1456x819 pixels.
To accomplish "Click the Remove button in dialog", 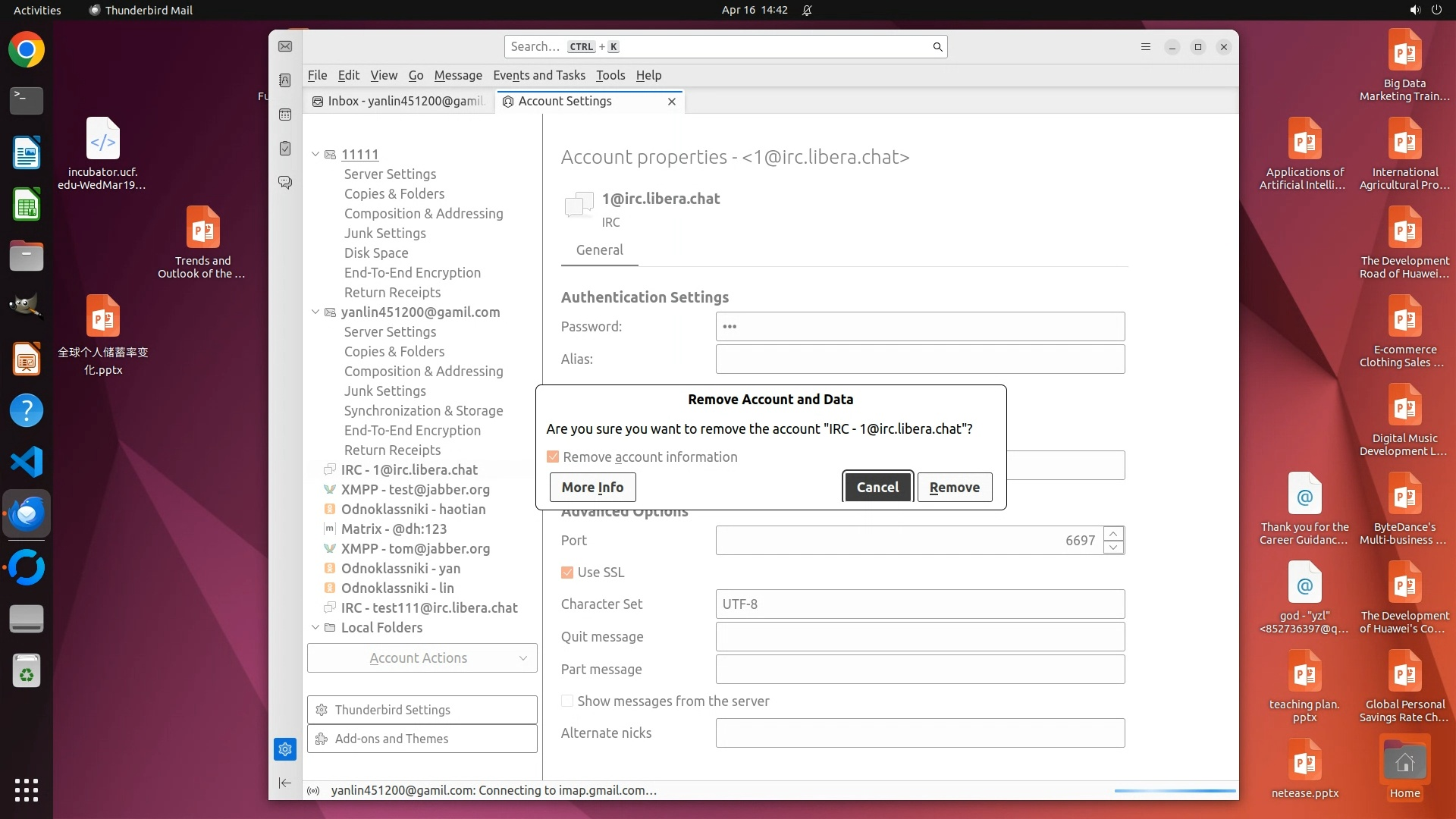I will [x=954, y=488].
